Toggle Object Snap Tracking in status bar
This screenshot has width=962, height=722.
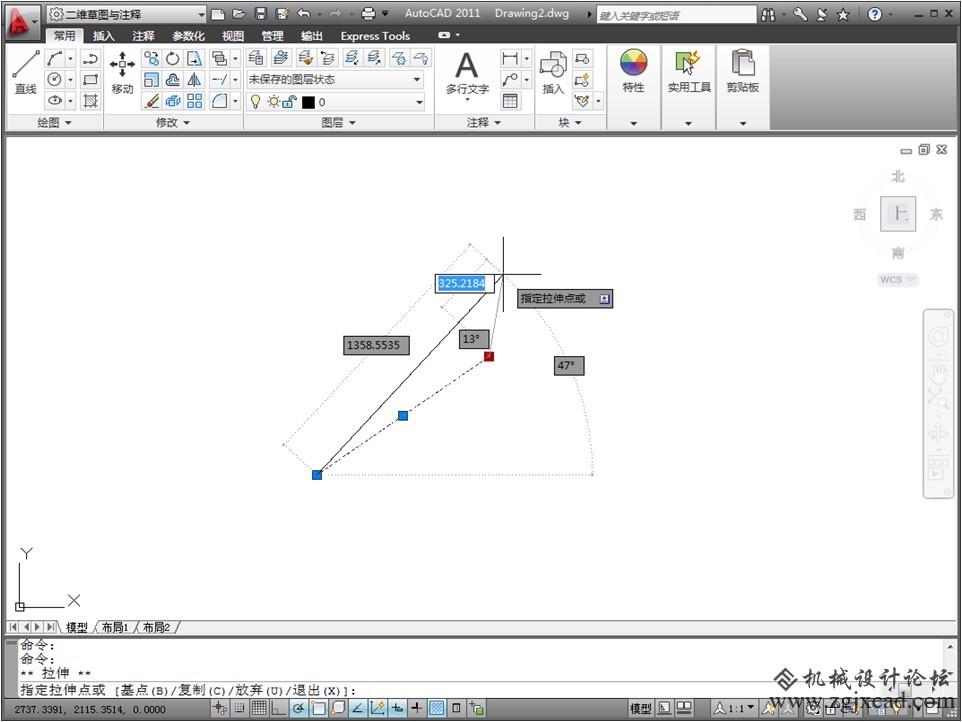[357, 708]
